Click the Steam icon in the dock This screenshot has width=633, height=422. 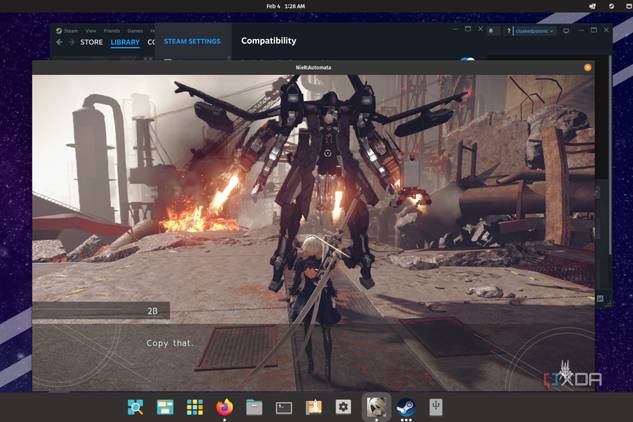click(406, 407)
